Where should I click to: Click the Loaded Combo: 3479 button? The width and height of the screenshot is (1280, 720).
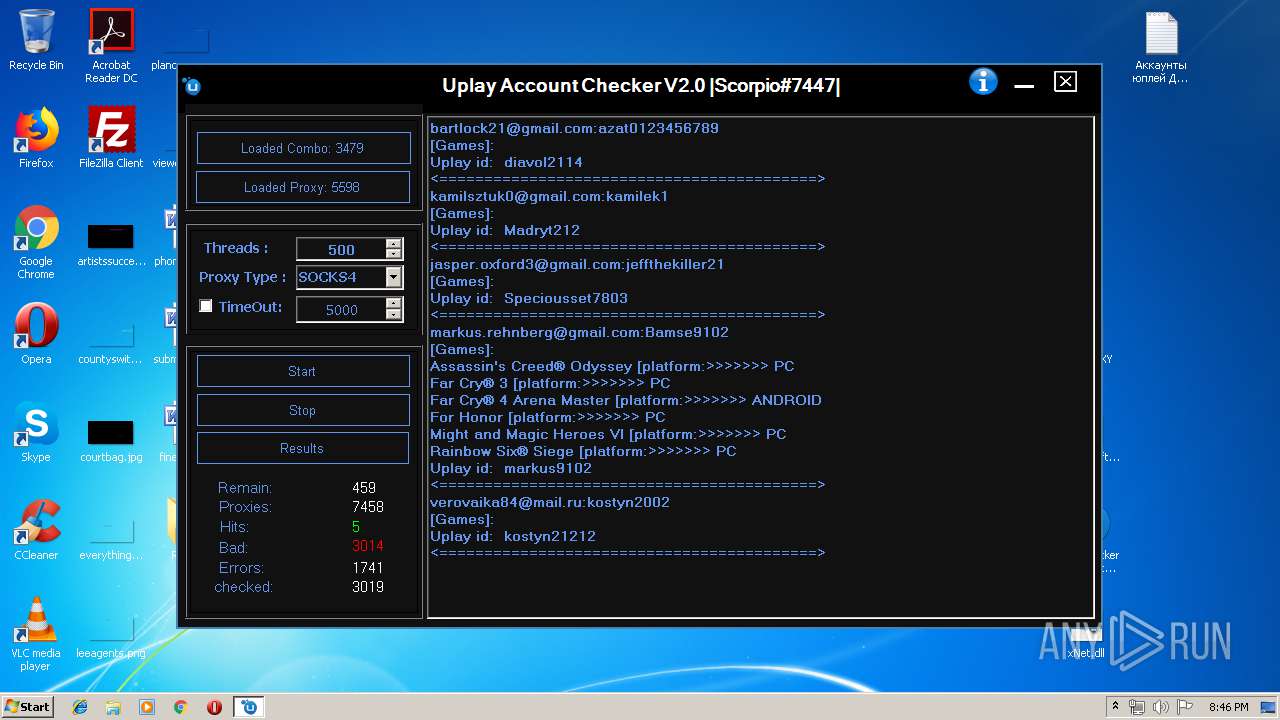click(x=303, y=148)
